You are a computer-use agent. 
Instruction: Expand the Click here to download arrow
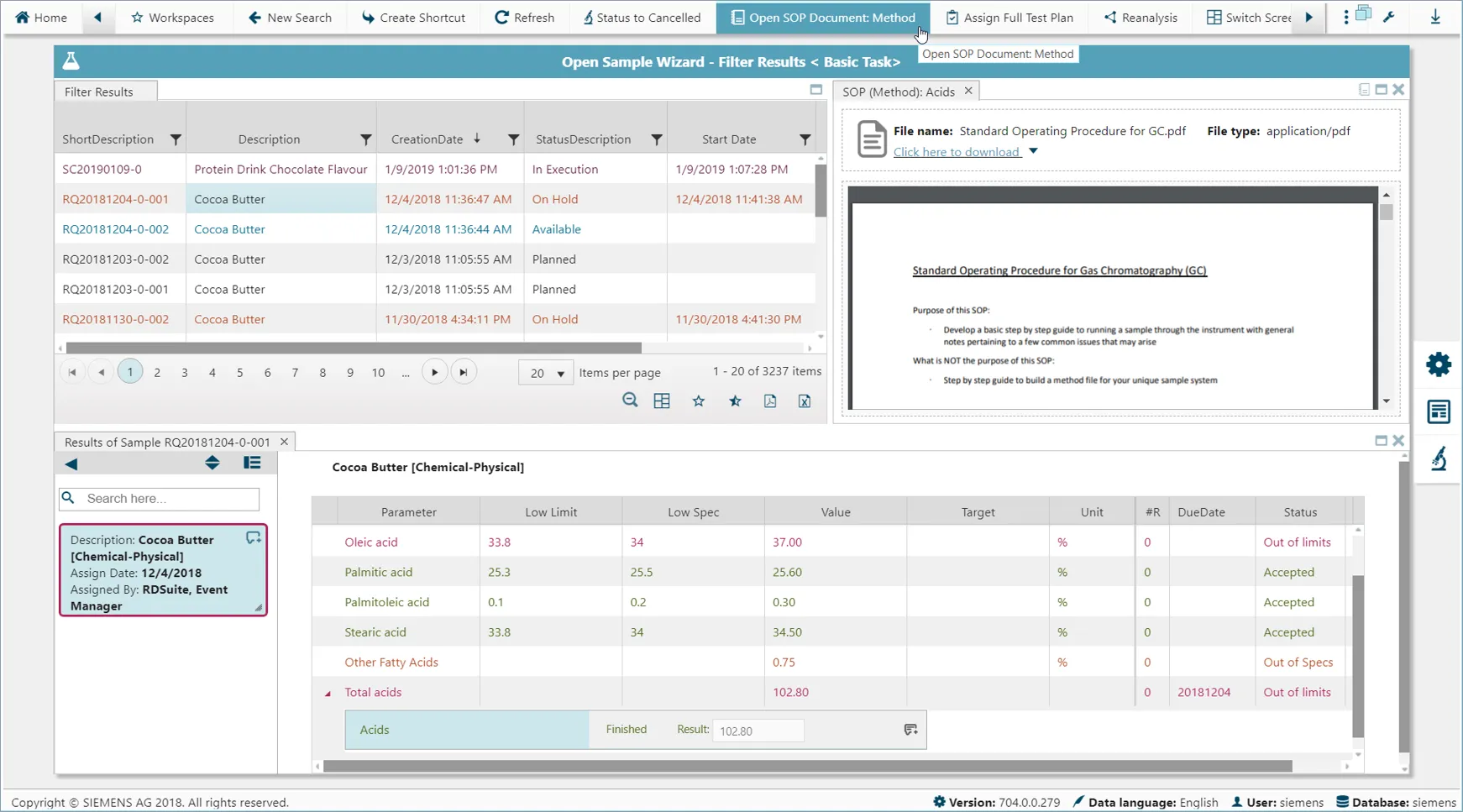click(x=1032, y=152)
